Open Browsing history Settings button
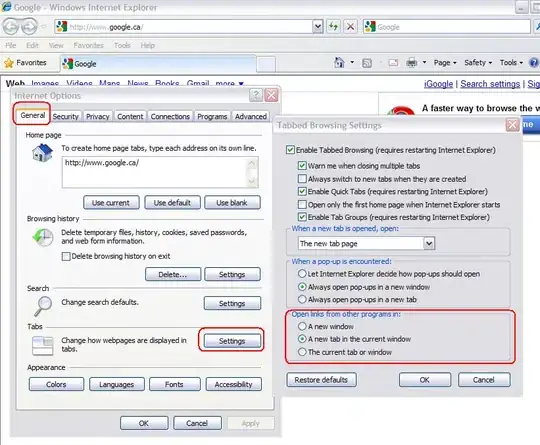Viewport: 540px width, 445px height. coord(232,274)
